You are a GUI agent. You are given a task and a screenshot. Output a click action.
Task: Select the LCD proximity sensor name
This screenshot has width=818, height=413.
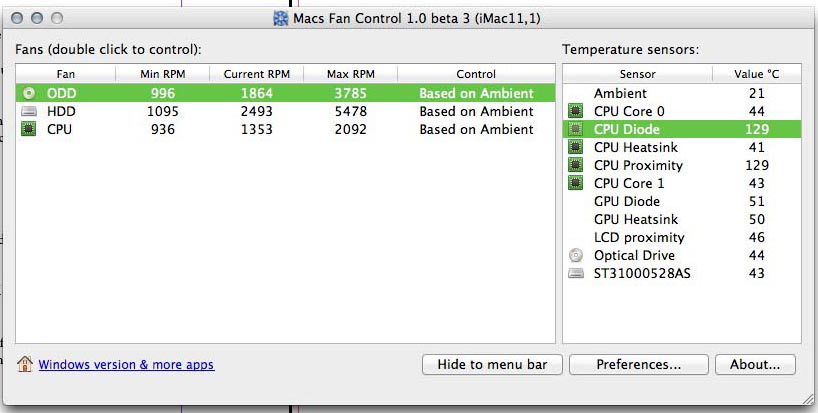point(639,237)
